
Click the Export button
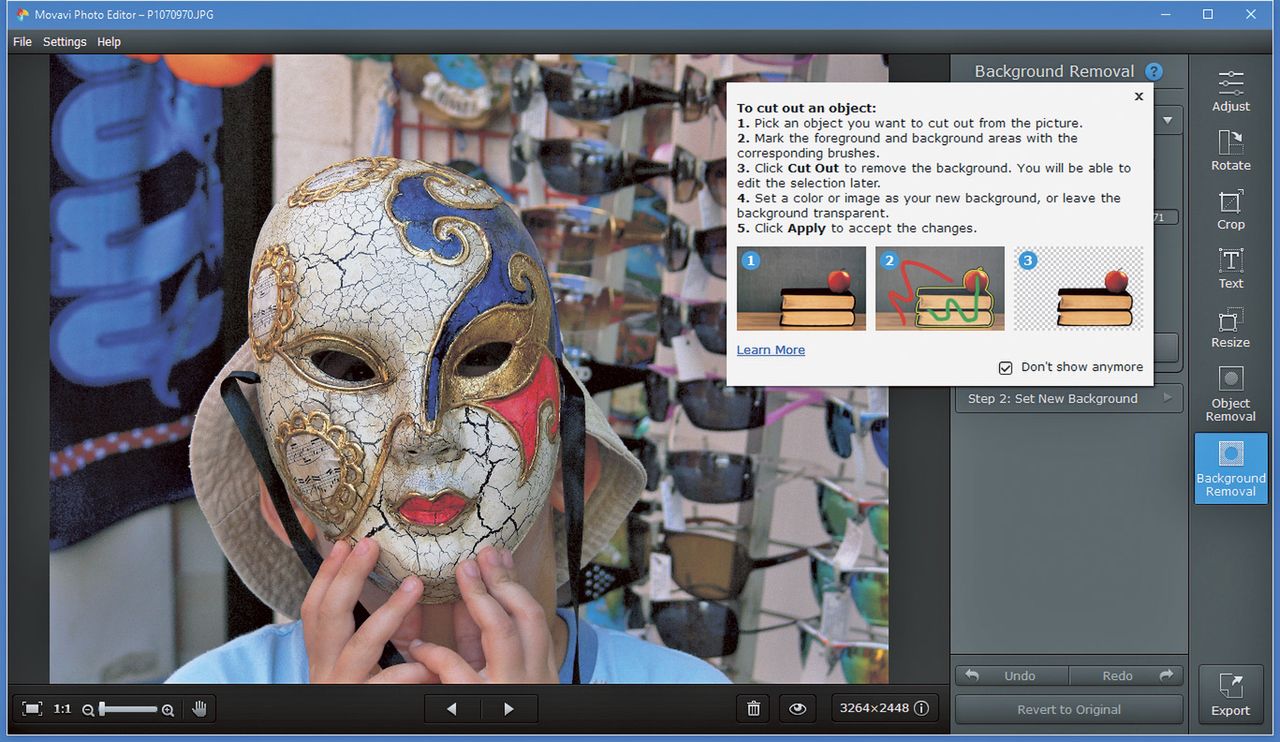[x=1230, y=694]
